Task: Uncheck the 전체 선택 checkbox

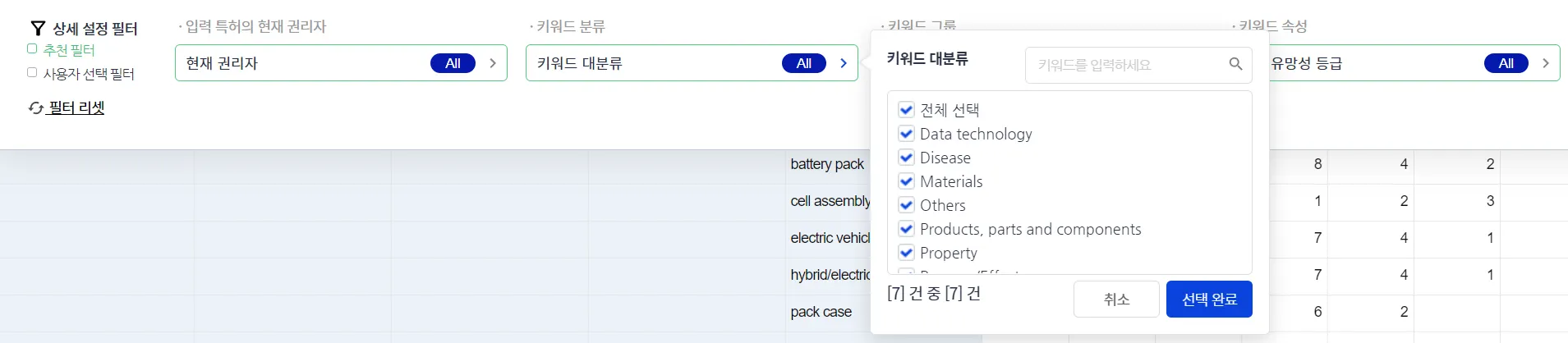Action: (x=907, y=110)
